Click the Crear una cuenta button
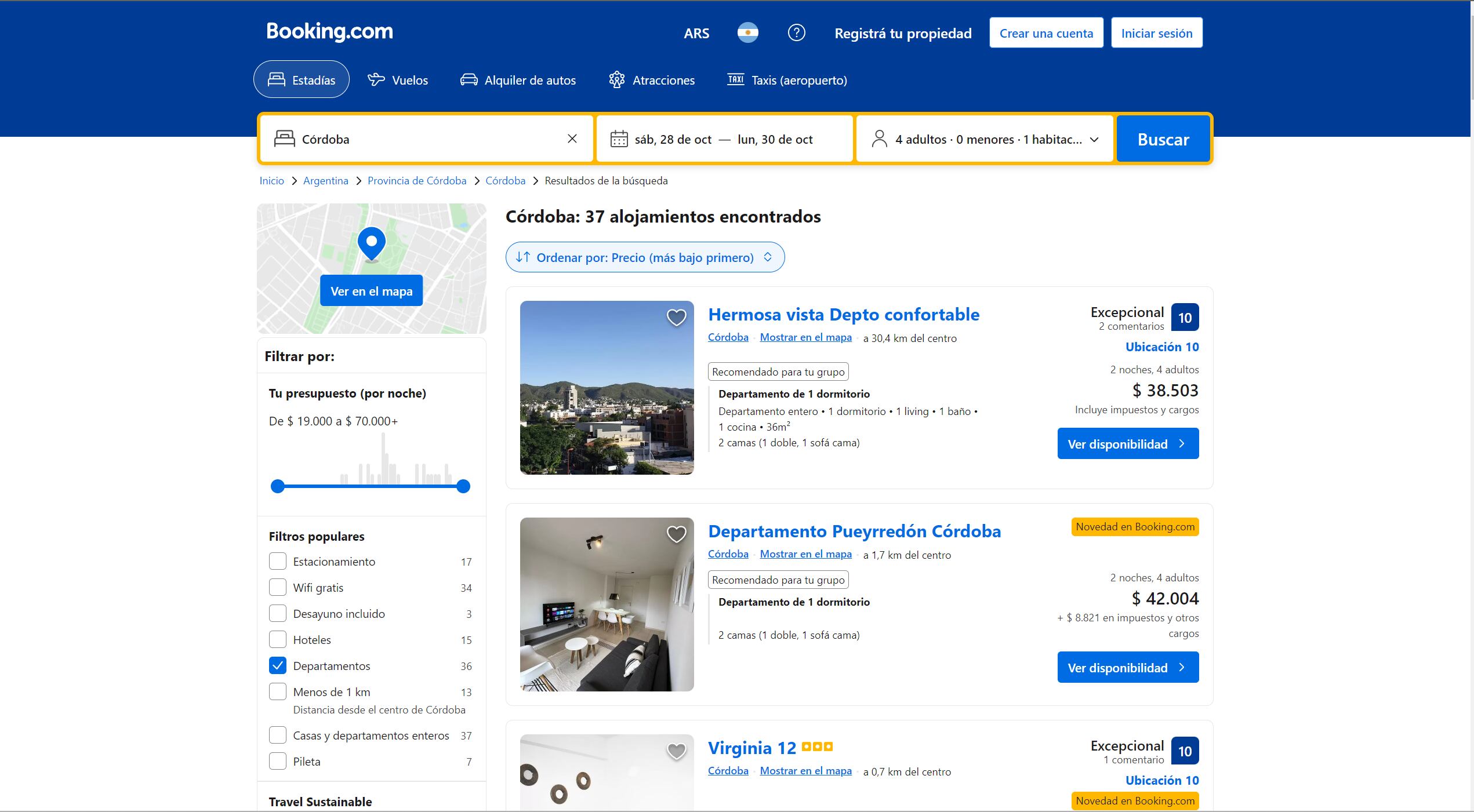This screenshot has height=812, width=1474. pyautogui.click(x=1046, y=33)
